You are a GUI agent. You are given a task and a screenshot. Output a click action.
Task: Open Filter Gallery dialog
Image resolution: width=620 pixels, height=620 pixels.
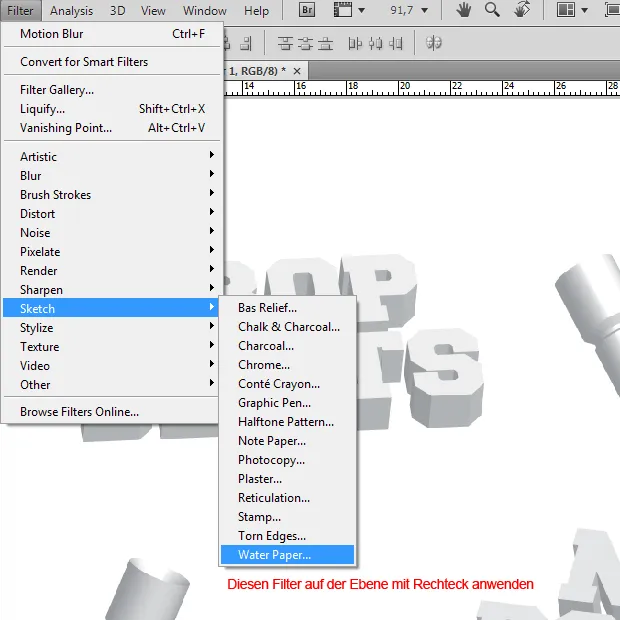57,90
